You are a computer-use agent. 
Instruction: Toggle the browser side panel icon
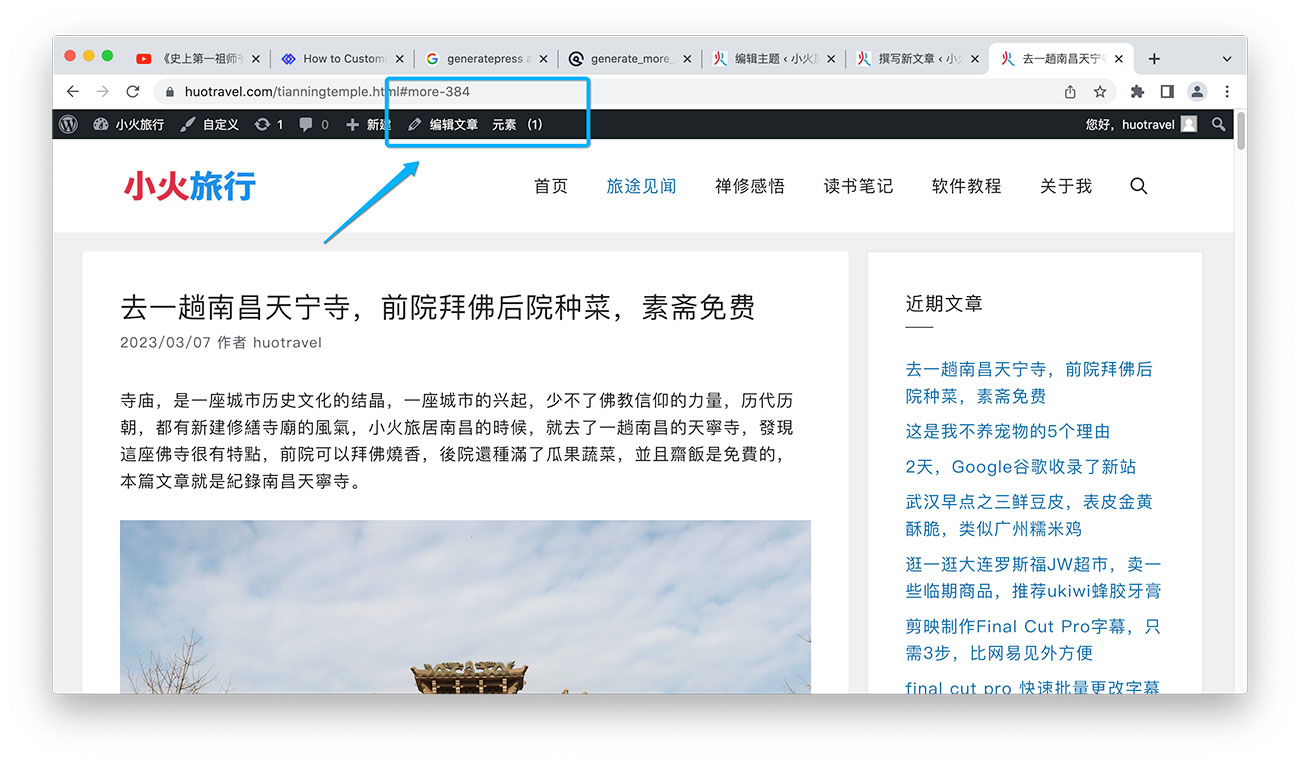[x=1167, y=91]
